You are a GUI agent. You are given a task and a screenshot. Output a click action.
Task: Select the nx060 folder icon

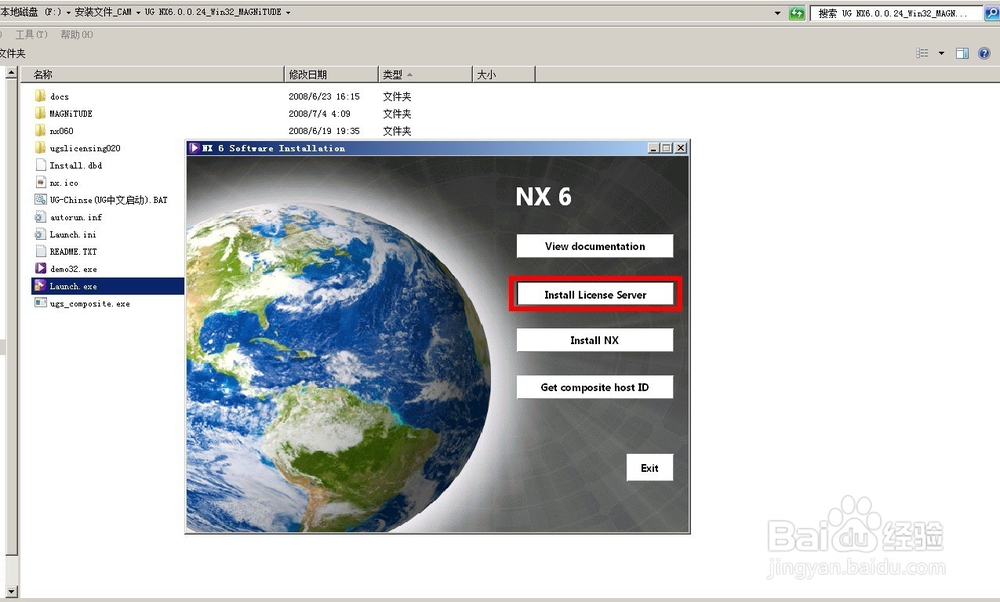(x=40, y=131)
